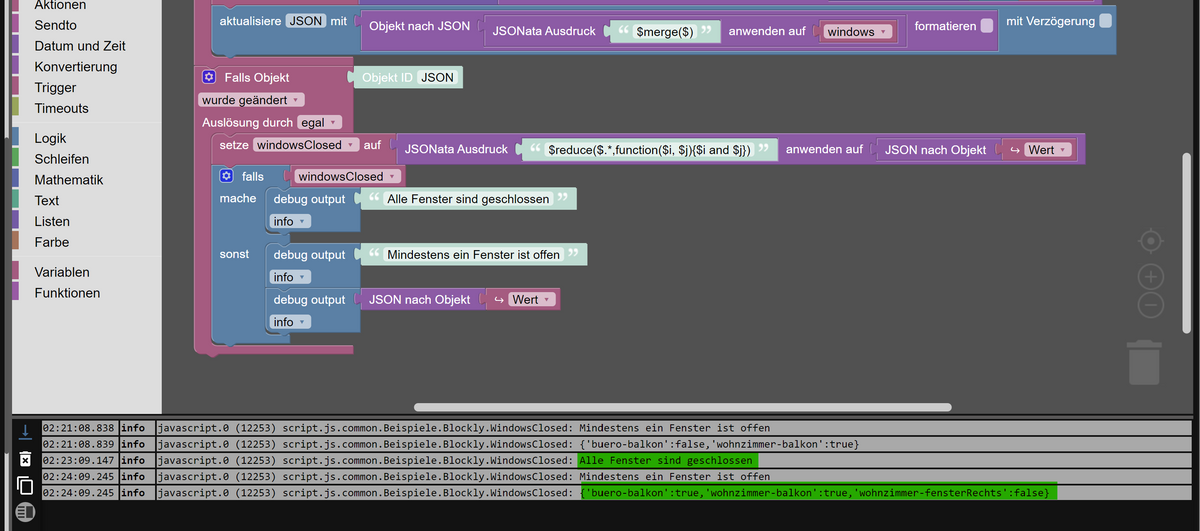Select the Objekt ID 'JSON' field
The height and width of the screenshot is (531, 1200).
pos(438,77)
